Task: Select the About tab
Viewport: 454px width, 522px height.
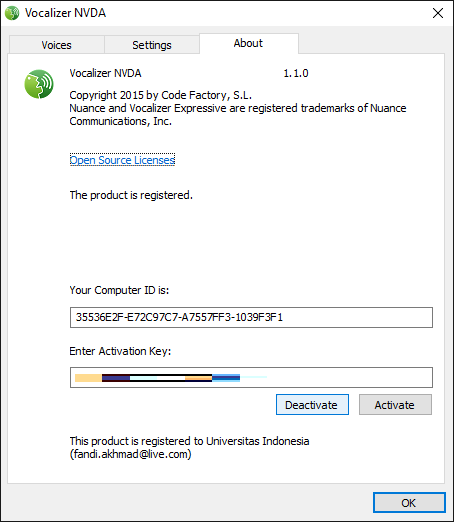Action: 248,43
